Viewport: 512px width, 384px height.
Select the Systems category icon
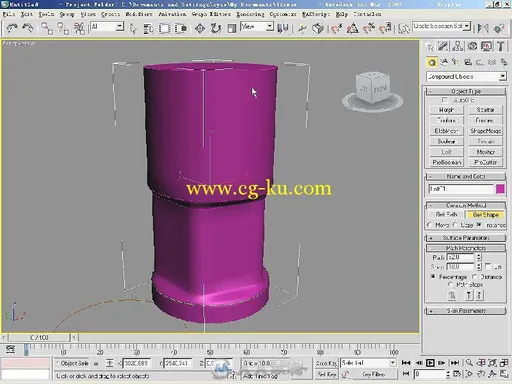[504, 62]
